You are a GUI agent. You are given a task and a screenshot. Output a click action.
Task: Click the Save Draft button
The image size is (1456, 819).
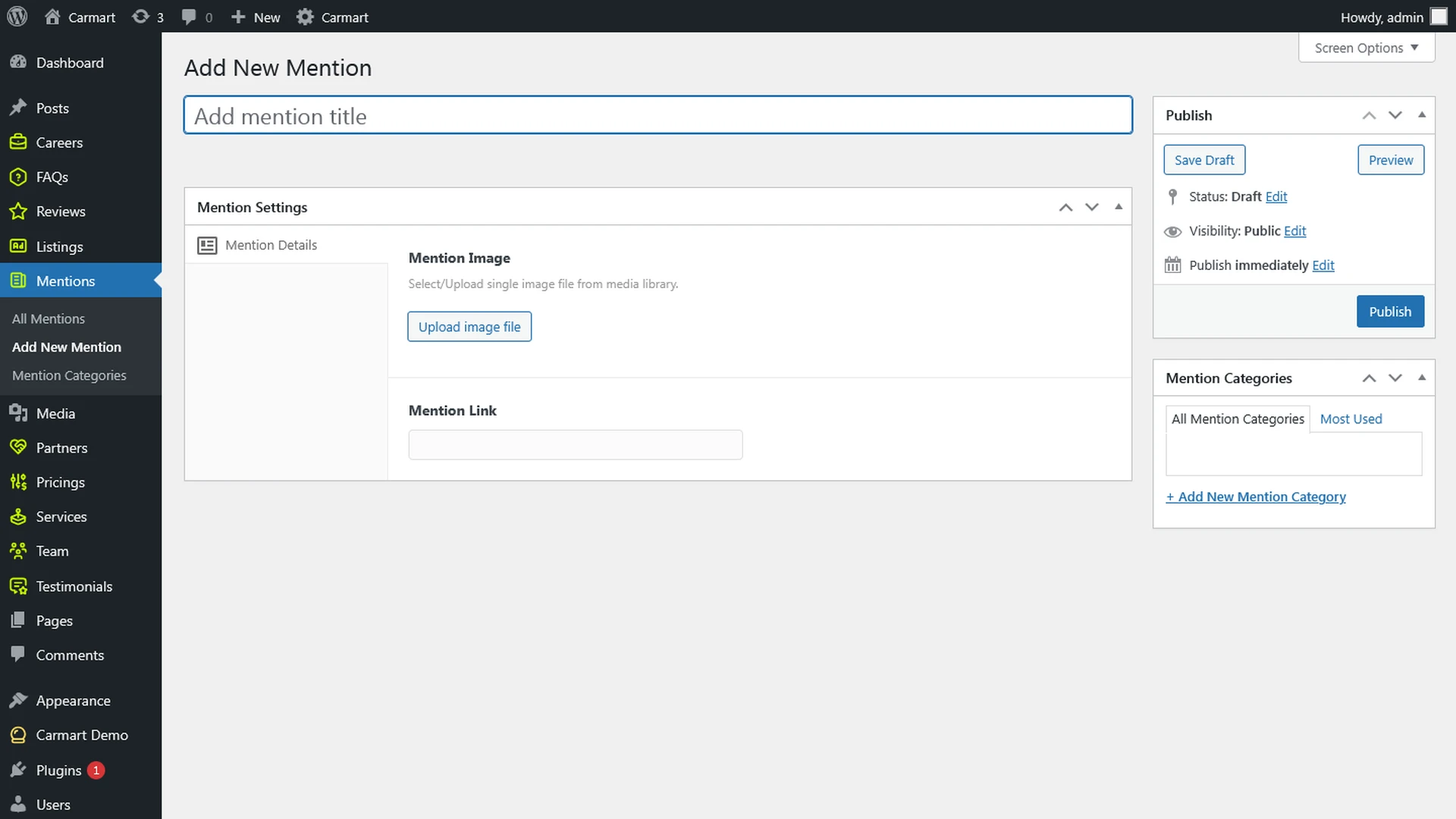[1204, 160]
